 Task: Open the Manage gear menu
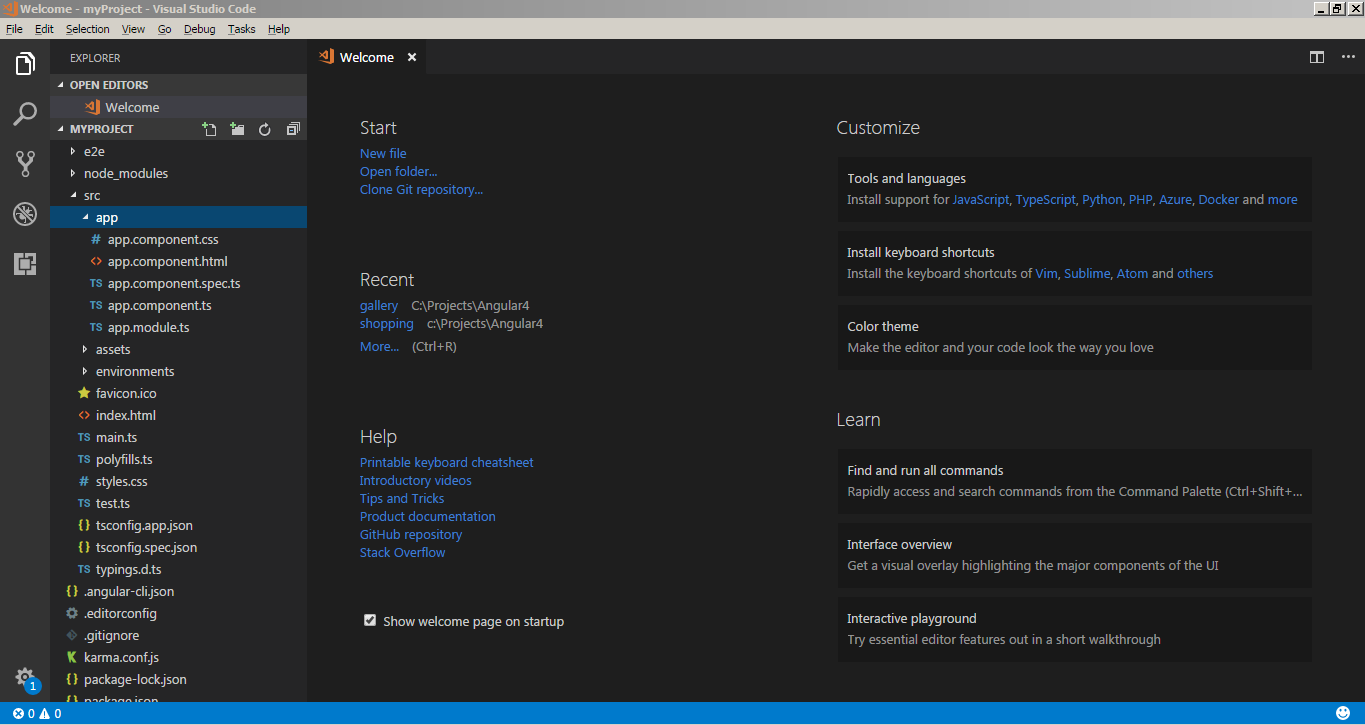click(25, 678)
